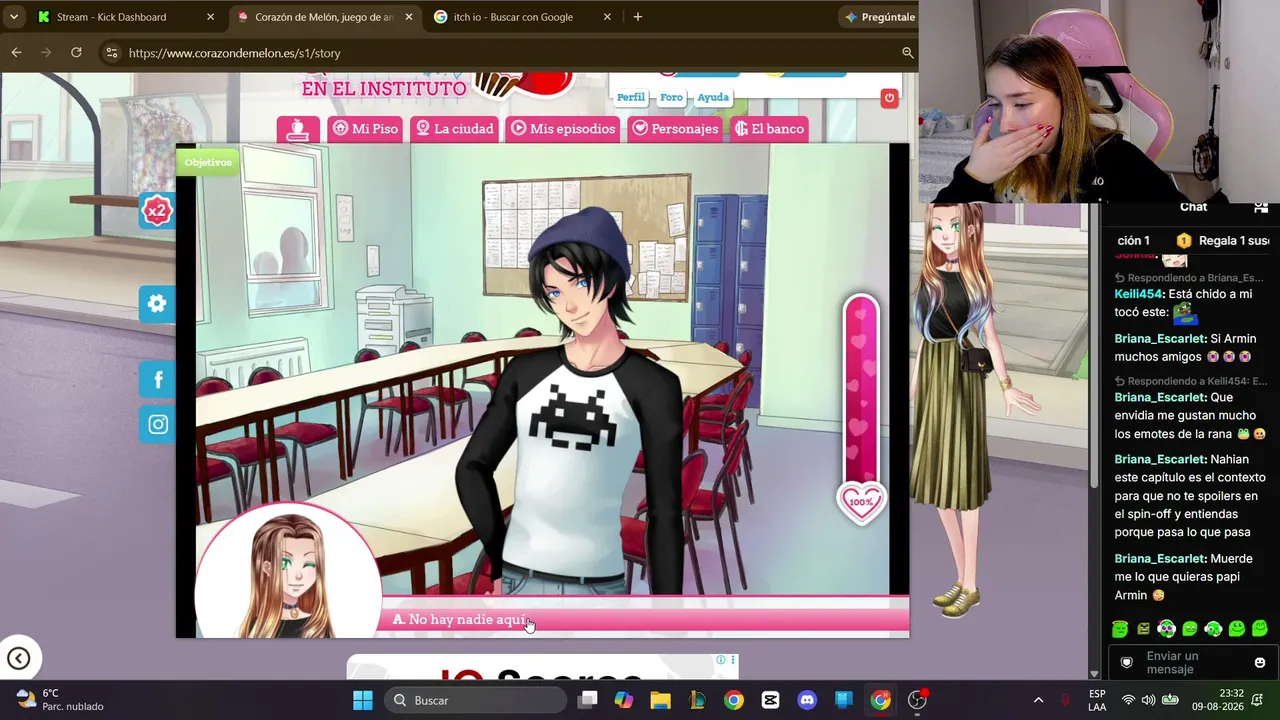The image size is (1280, 720).
Task: Click the red power logout icon
Action: click(x=889, y=97)
